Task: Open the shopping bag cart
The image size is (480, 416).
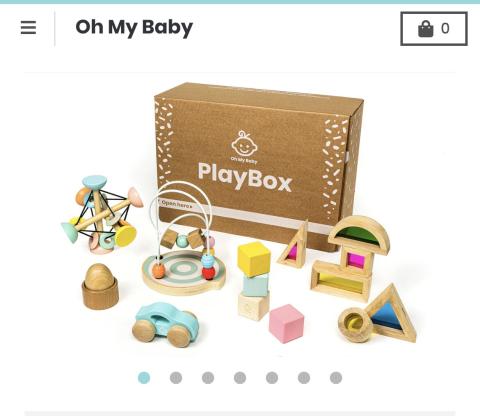Action: tap(434, 29)
